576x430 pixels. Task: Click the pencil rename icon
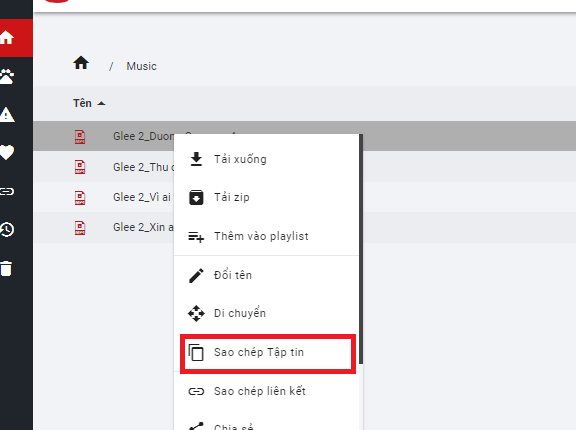[x=196, y=275]
